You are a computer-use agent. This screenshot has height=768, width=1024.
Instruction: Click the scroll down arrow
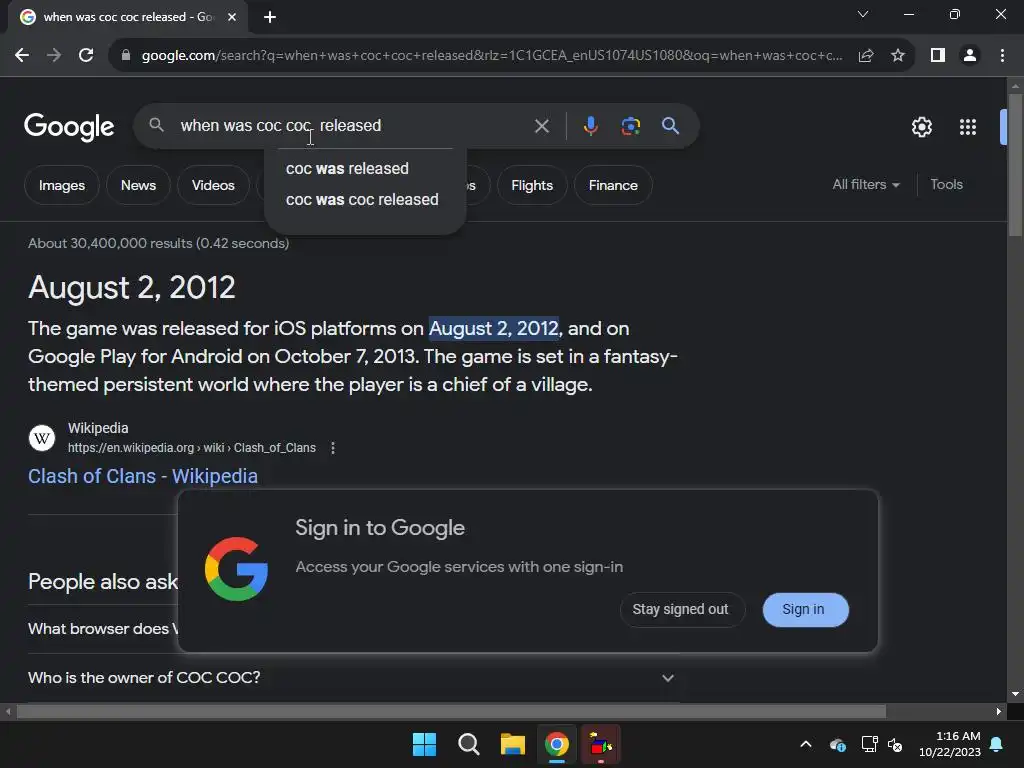point(1015,694)
